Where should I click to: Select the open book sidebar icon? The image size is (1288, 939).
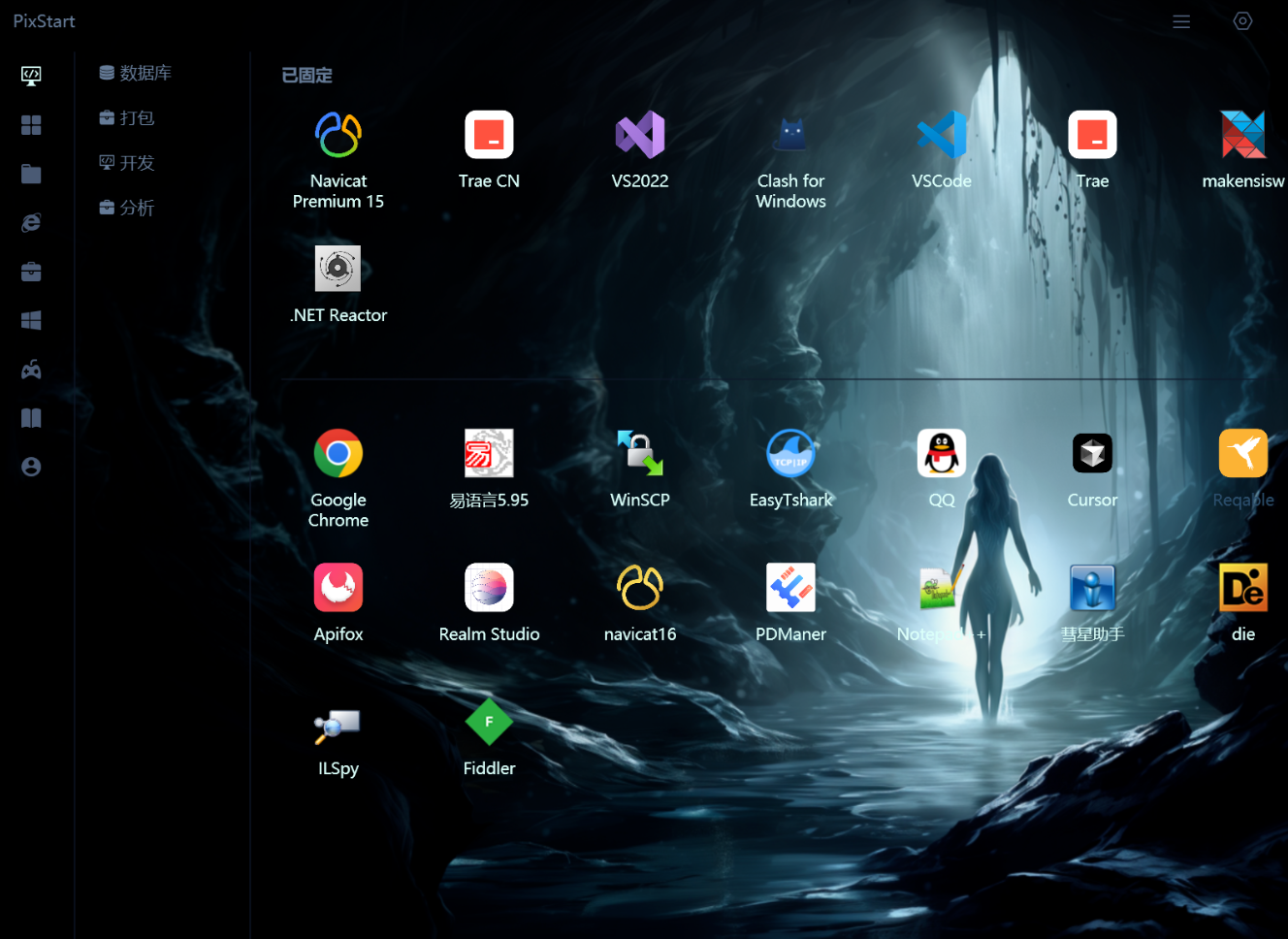click(x=31, y=418)
